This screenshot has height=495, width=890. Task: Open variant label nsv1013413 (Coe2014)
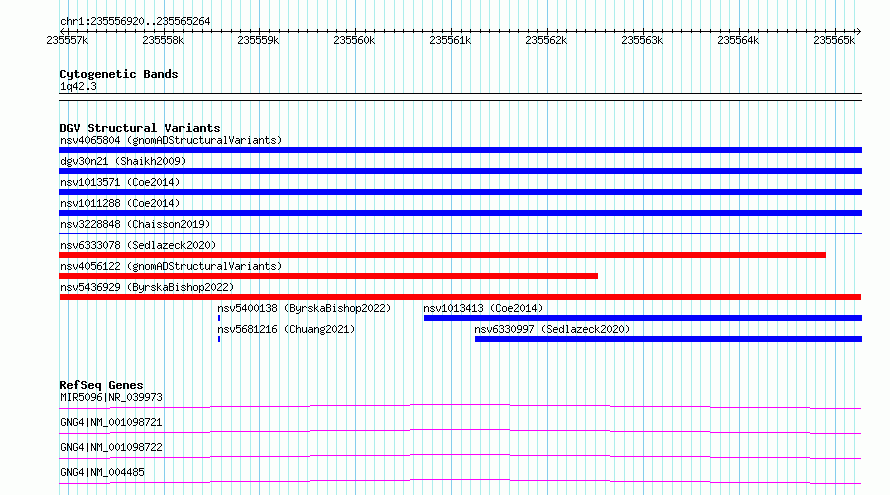coord(483,308)
